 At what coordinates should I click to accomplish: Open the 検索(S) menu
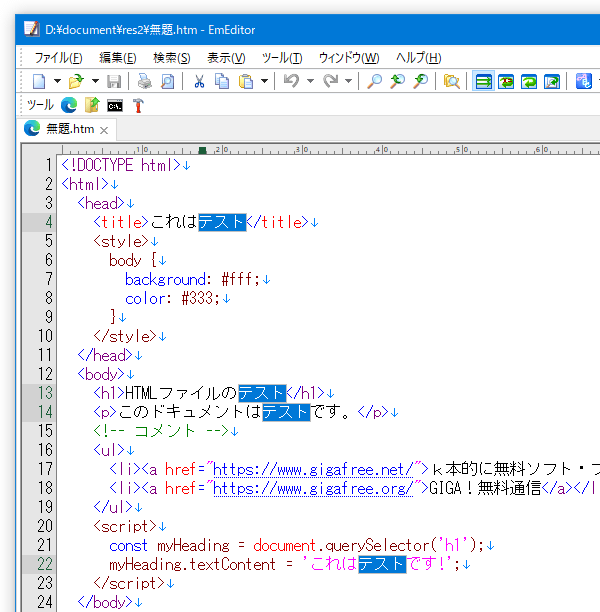point(172,58)
